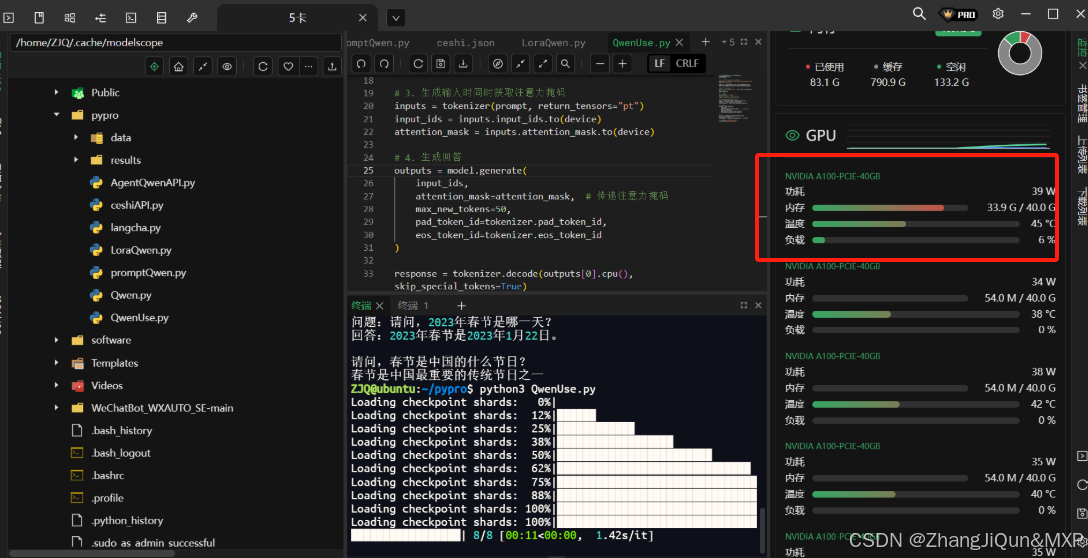Expand the WeChatBot_WXAUTO_SE-main folder
The height and width of the screenshot is (558, 1088).
(57, 408)
